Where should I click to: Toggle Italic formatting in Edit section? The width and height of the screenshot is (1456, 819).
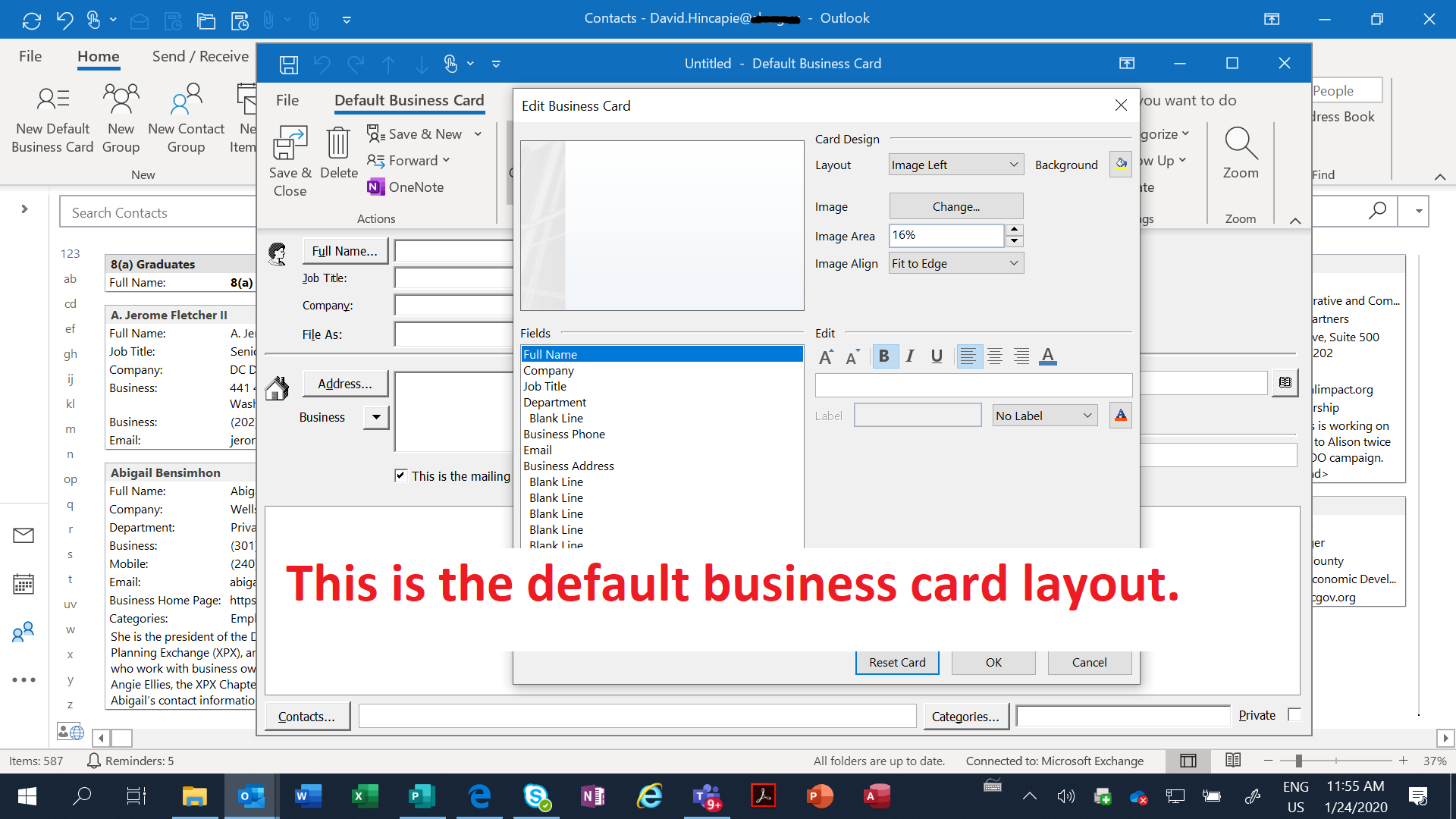coord(910,356)
